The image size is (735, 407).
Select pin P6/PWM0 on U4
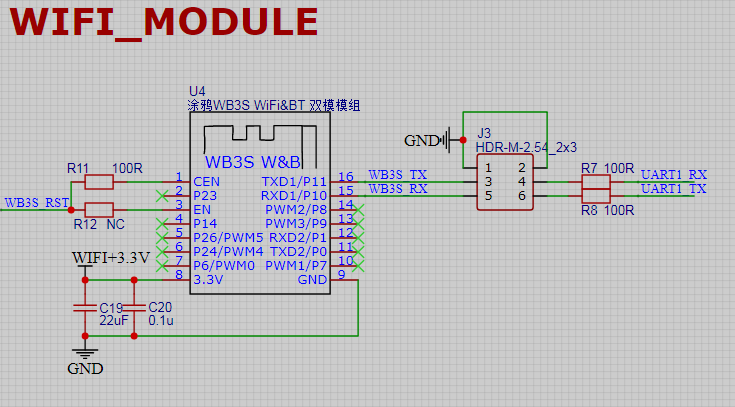pos(224,266)
